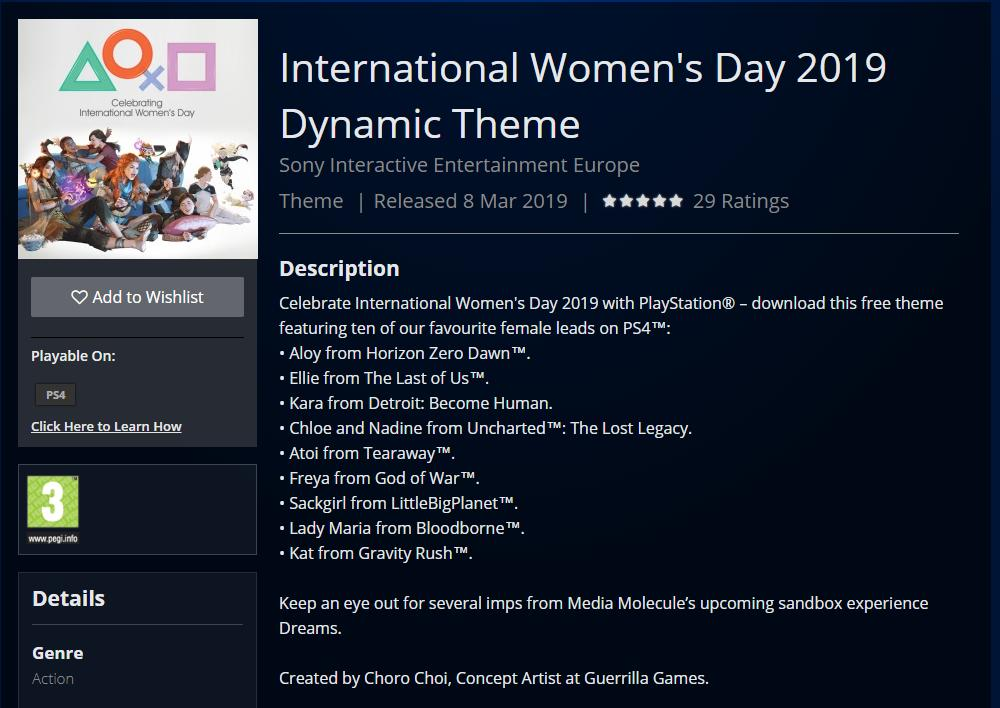This screenshot has width=1000, height=708.
Task: Click the Freya from God of War line
Action: click(379, 478)
